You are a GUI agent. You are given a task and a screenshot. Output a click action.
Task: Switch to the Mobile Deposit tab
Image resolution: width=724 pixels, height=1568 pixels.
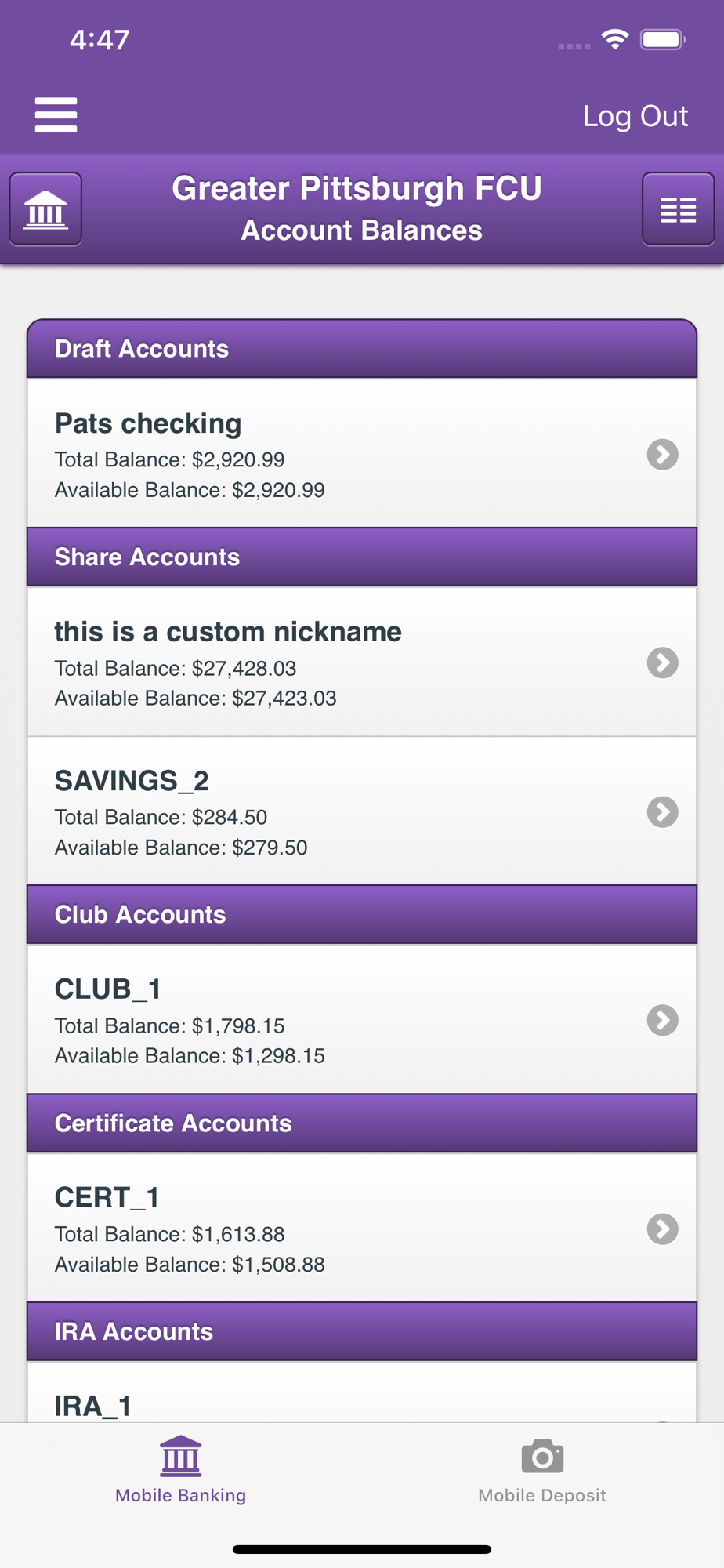tap(542, 1494)
